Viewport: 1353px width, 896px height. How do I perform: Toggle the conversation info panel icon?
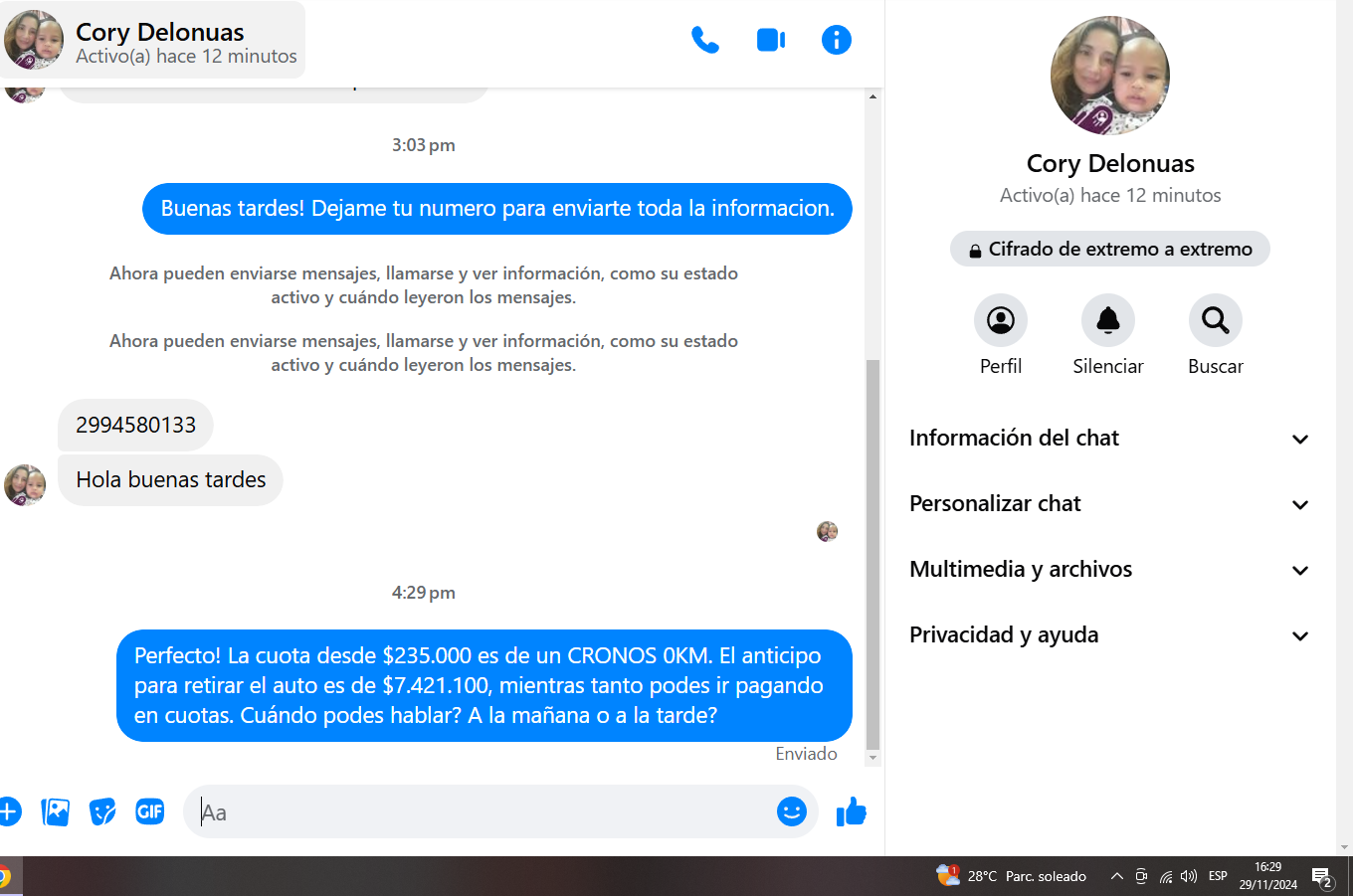[836, 40]
